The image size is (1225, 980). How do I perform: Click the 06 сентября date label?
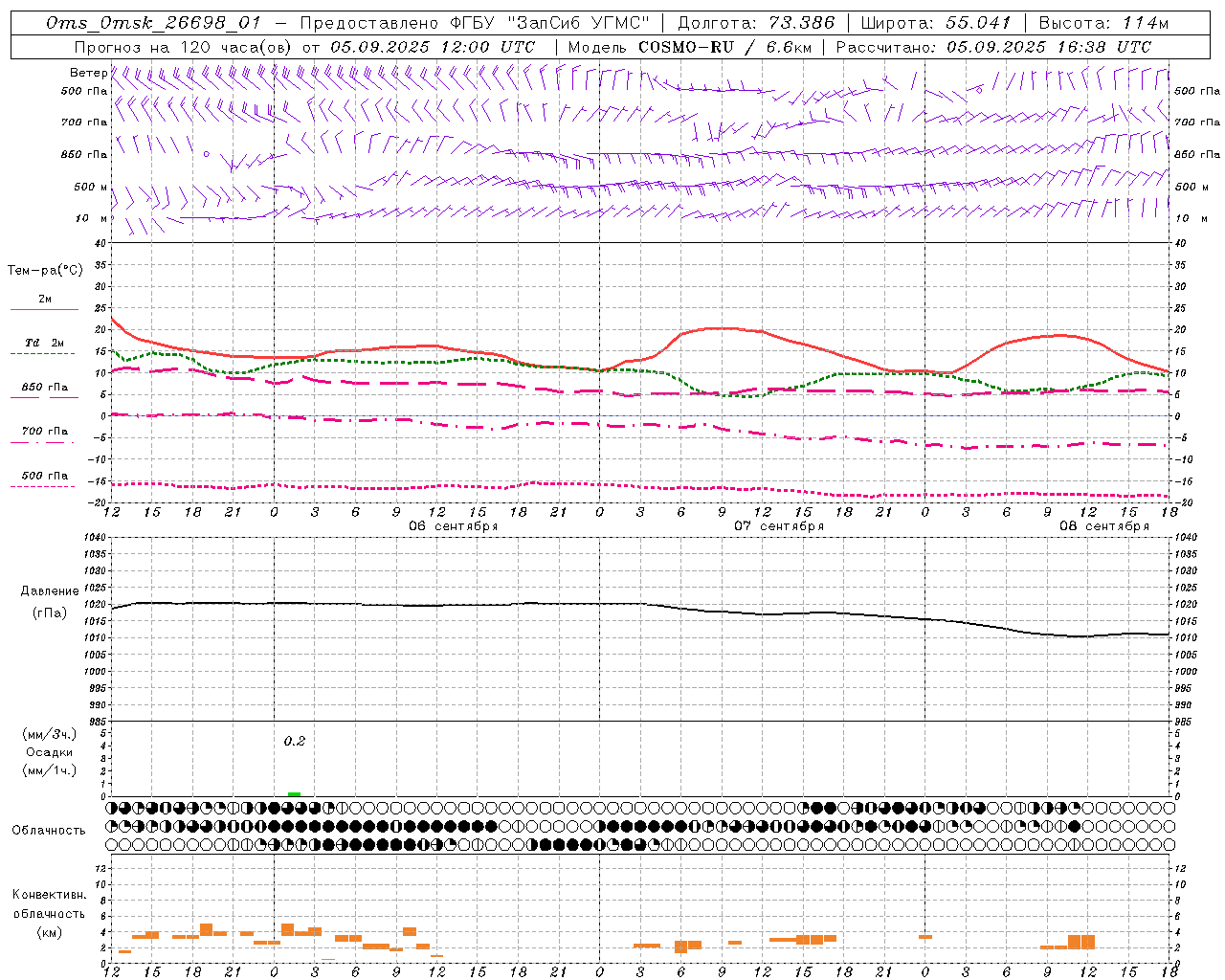click(x=454, y=526)
